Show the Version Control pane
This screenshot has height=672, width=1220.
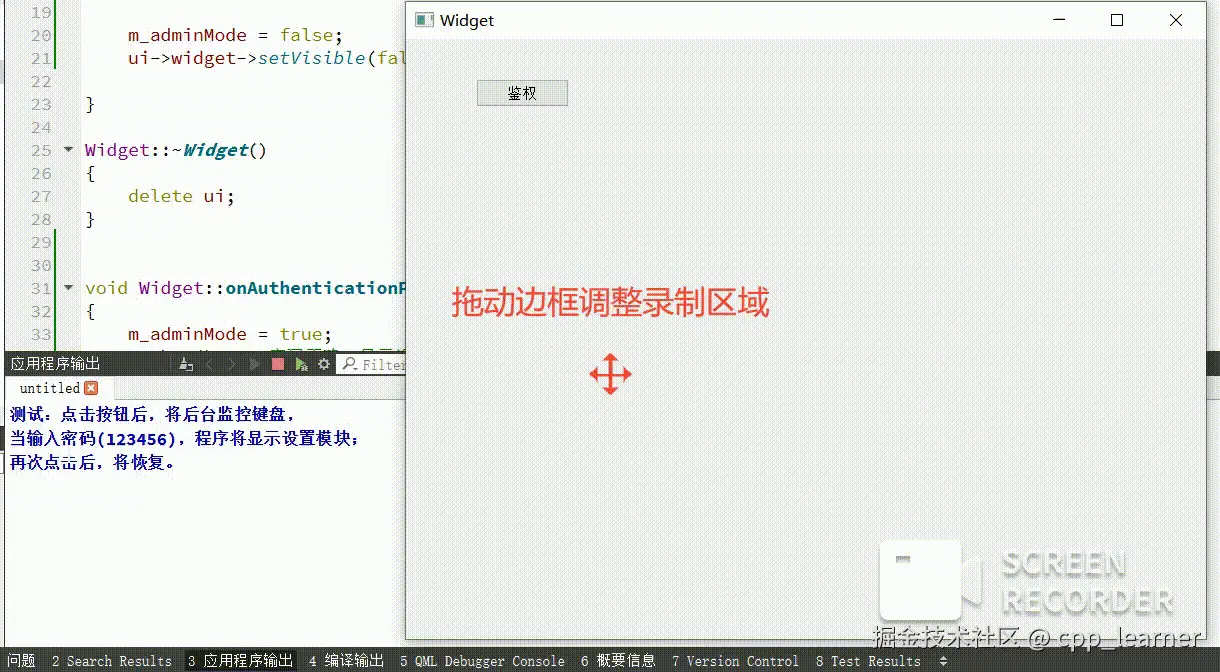[735, 661]
